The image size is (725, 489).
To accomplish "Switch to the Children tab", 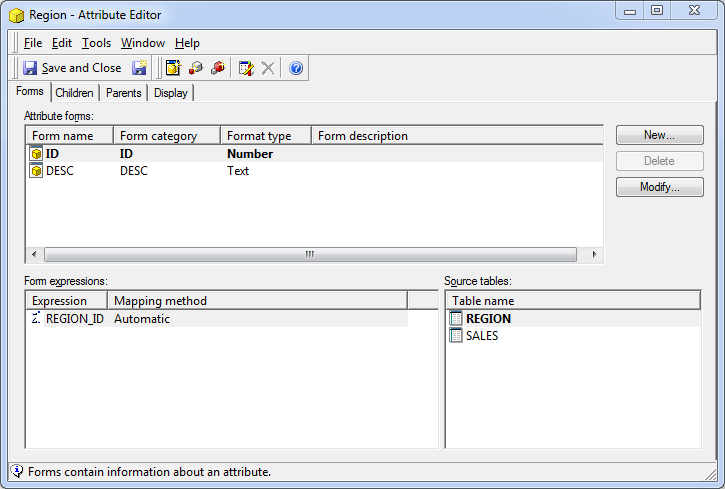I will pyautogui.click(x=74, y=93).
